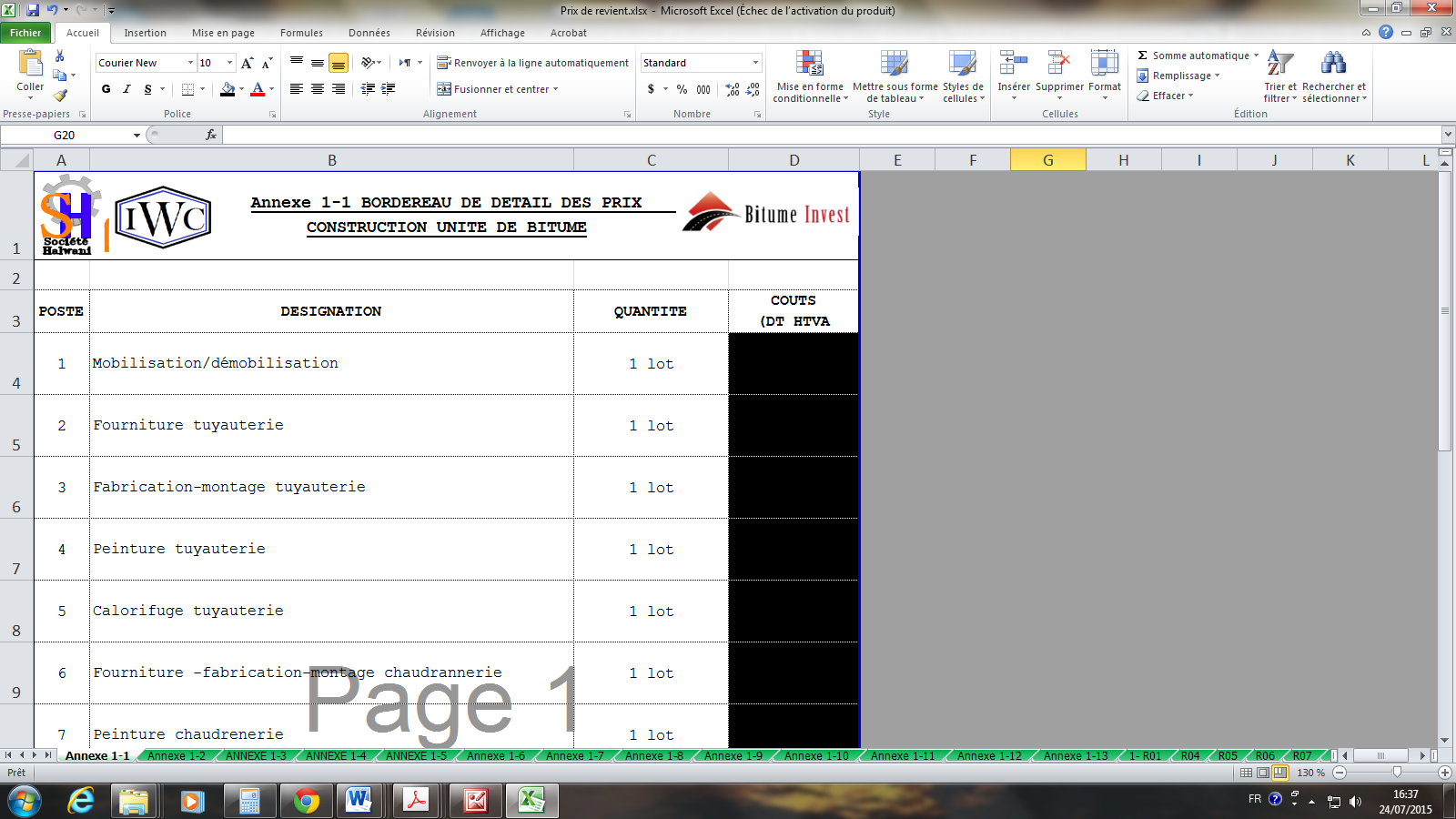Toggle Renvoyer à la ligne automatiquement
Viewport: 1456px width, 819px height.
[533, 63]
